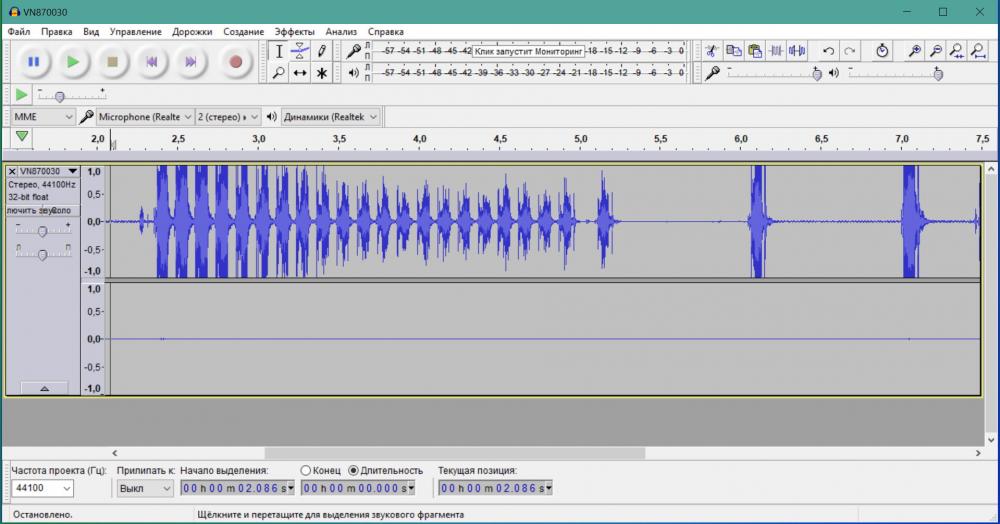The image size is (1000, 524).
Task: Click the playback speed slider knob
Action: click(x=59, y=97)
